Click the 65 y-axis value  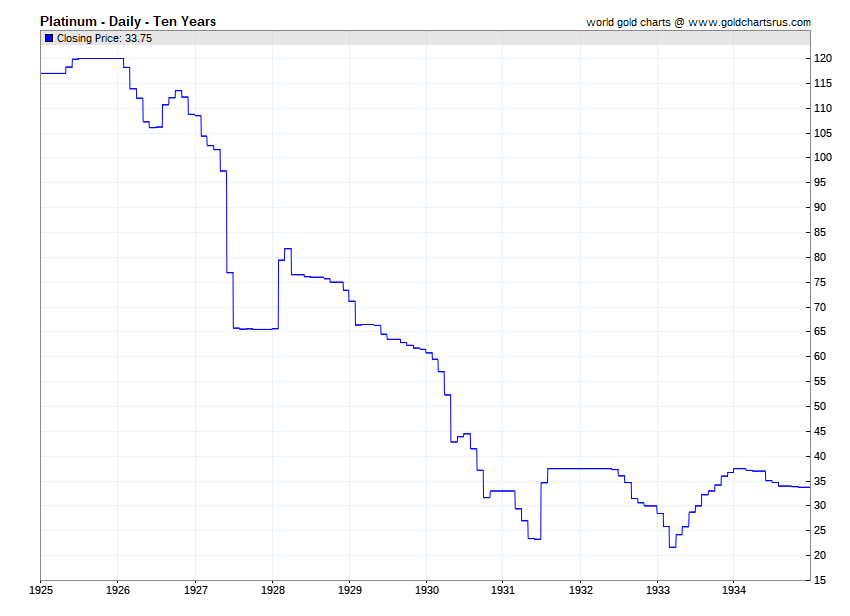click(x=820, y=331)
